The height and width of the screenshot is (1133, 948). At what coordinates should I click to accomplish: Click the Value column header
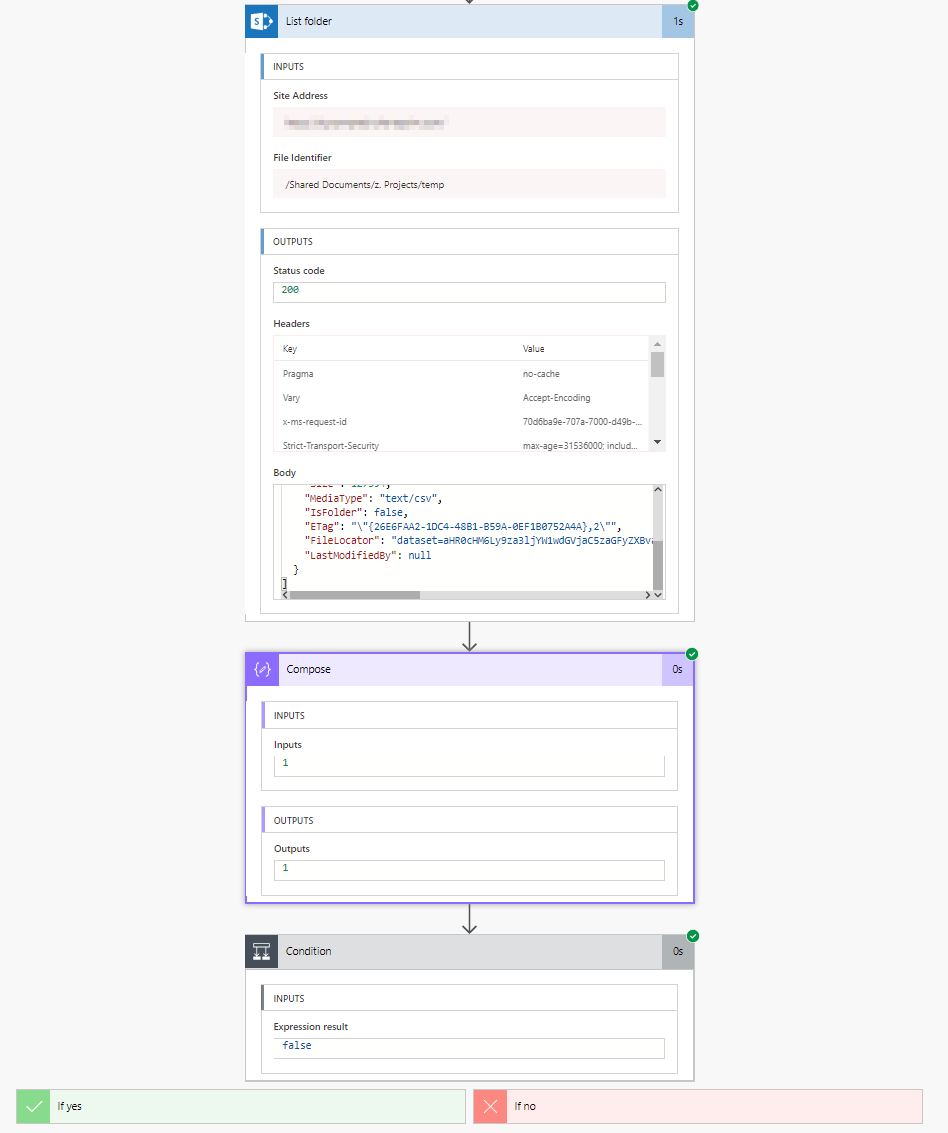click(x=533, y=348)
